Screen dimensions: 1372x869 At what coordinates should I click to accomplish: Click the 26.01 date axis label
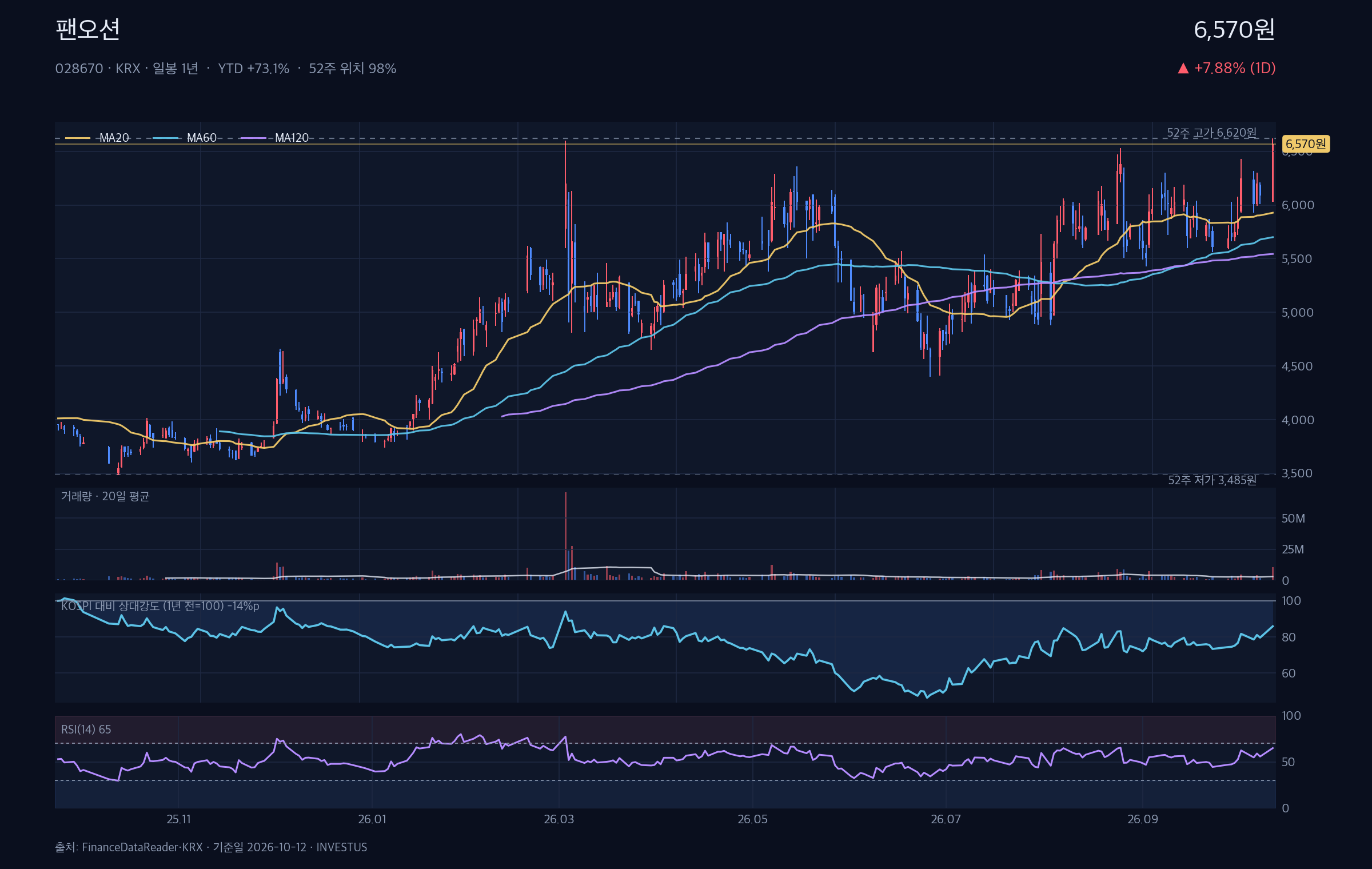[372, 819]
